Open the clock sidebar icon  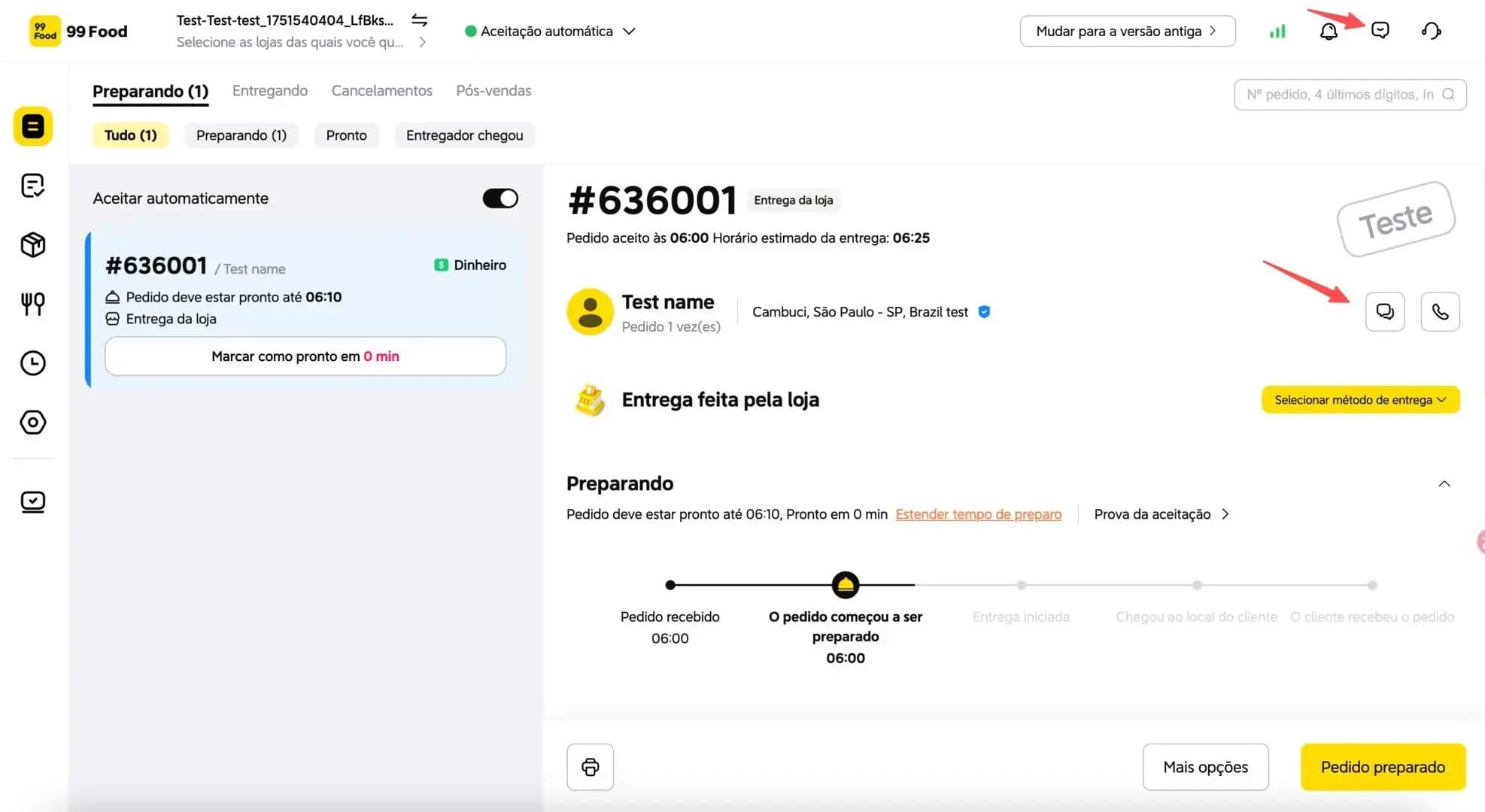coord(33,363)
